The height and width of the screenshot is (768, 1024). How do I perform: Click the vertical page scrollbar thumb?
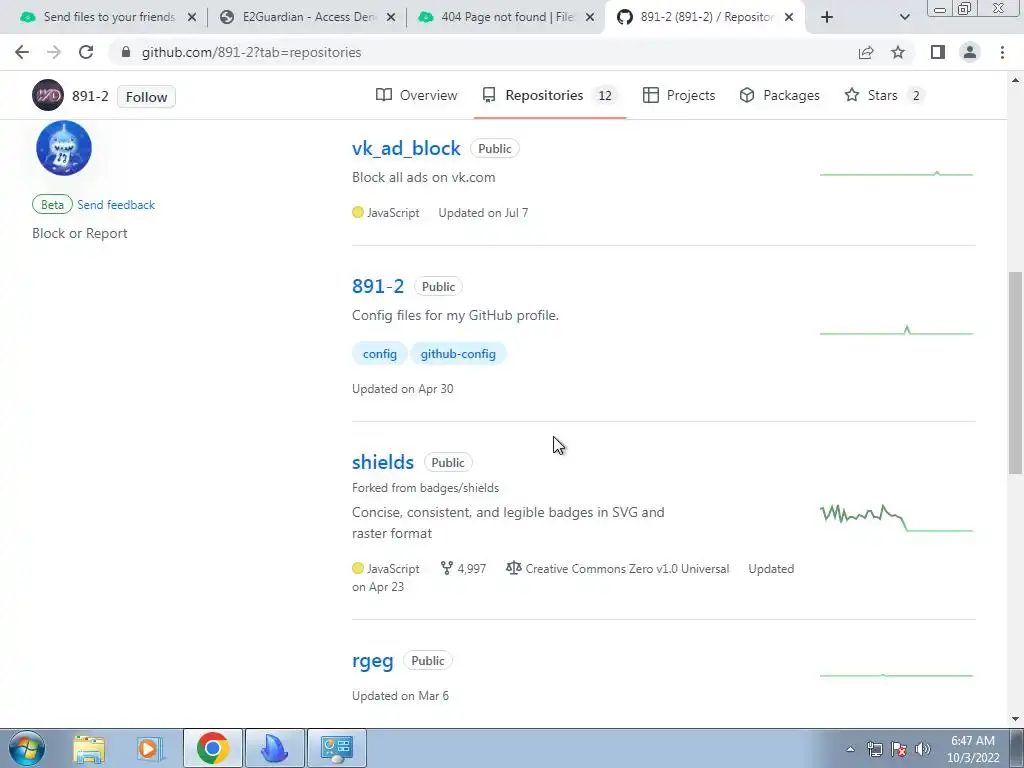point(1015,372)
